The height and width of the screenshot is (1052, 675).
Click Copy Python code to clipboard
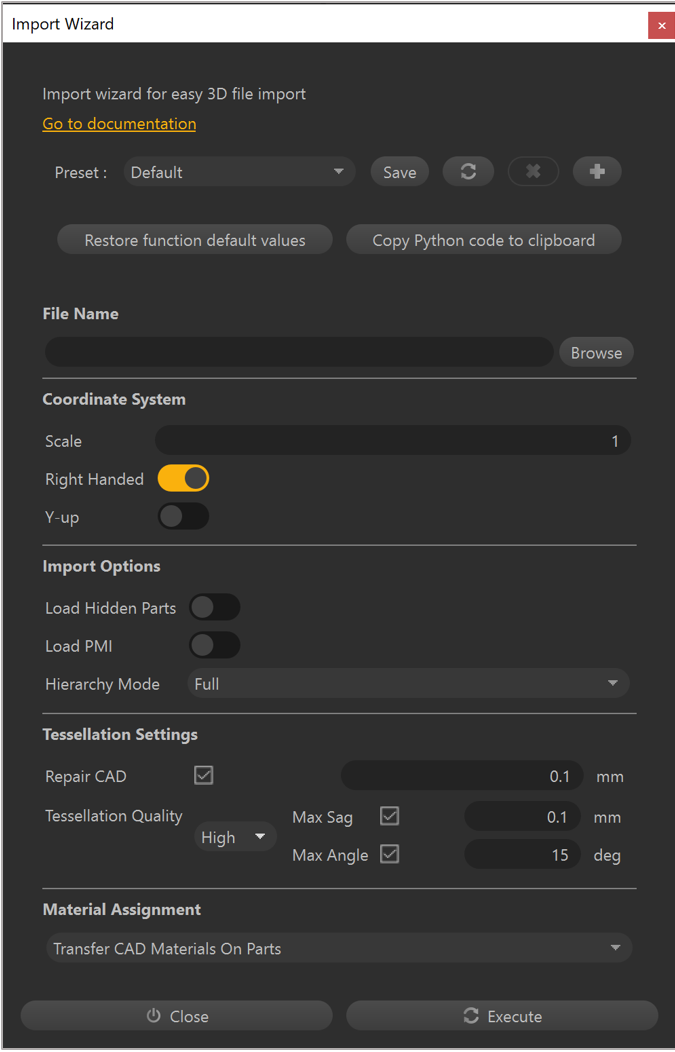pyautogui.click(x=483, y=240)
